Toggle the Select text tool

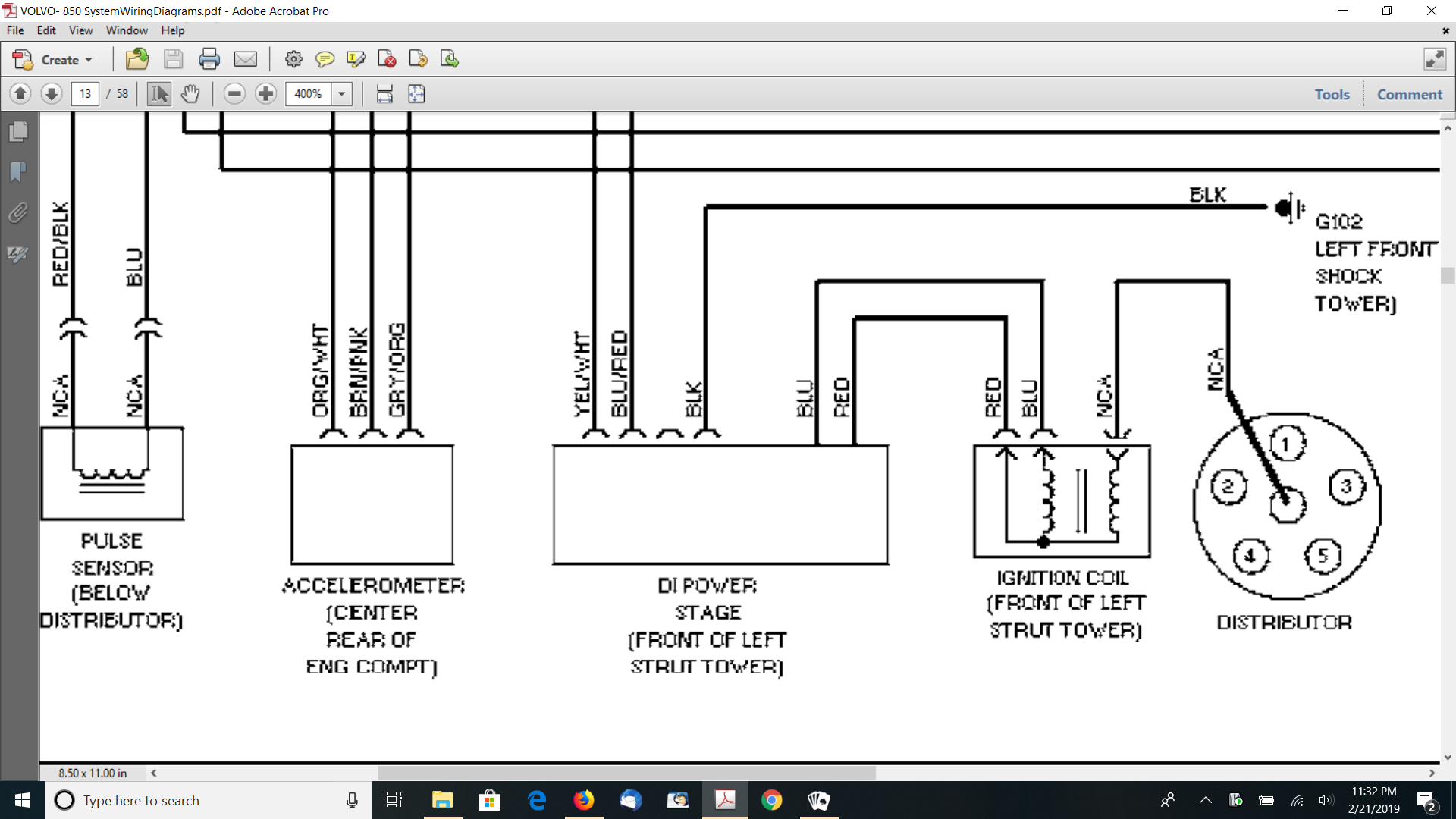[x=159, y=93]
